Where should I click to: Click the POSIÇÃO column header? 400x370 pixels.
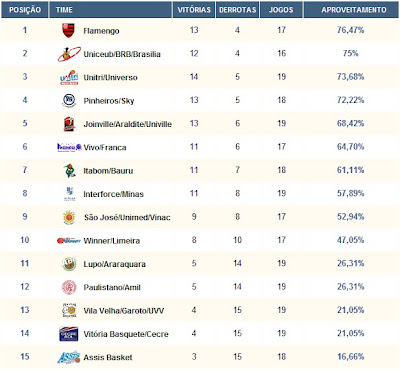25,10
